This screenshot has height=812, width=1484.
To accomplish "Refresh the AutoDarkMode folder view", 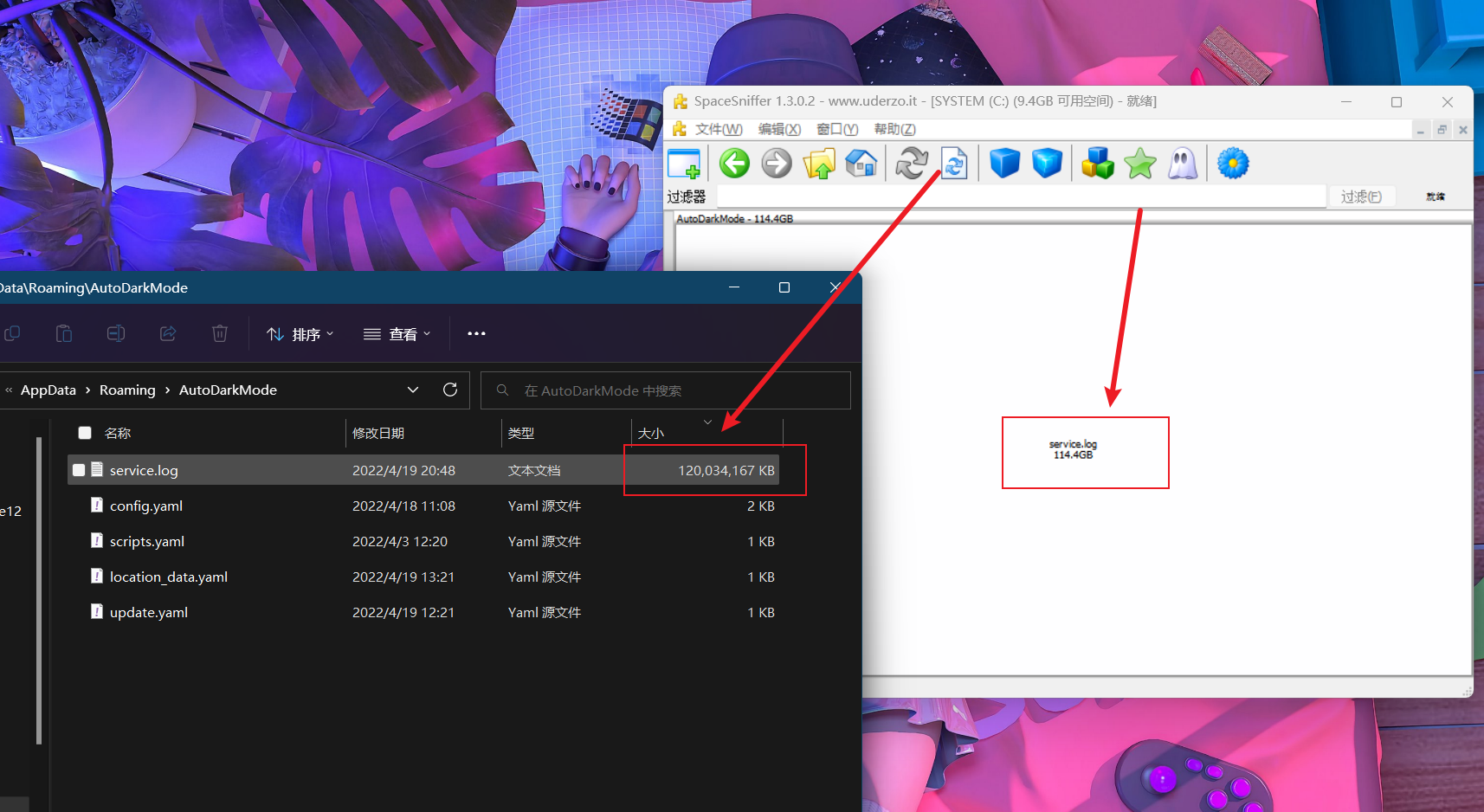I will click(450, 390).
